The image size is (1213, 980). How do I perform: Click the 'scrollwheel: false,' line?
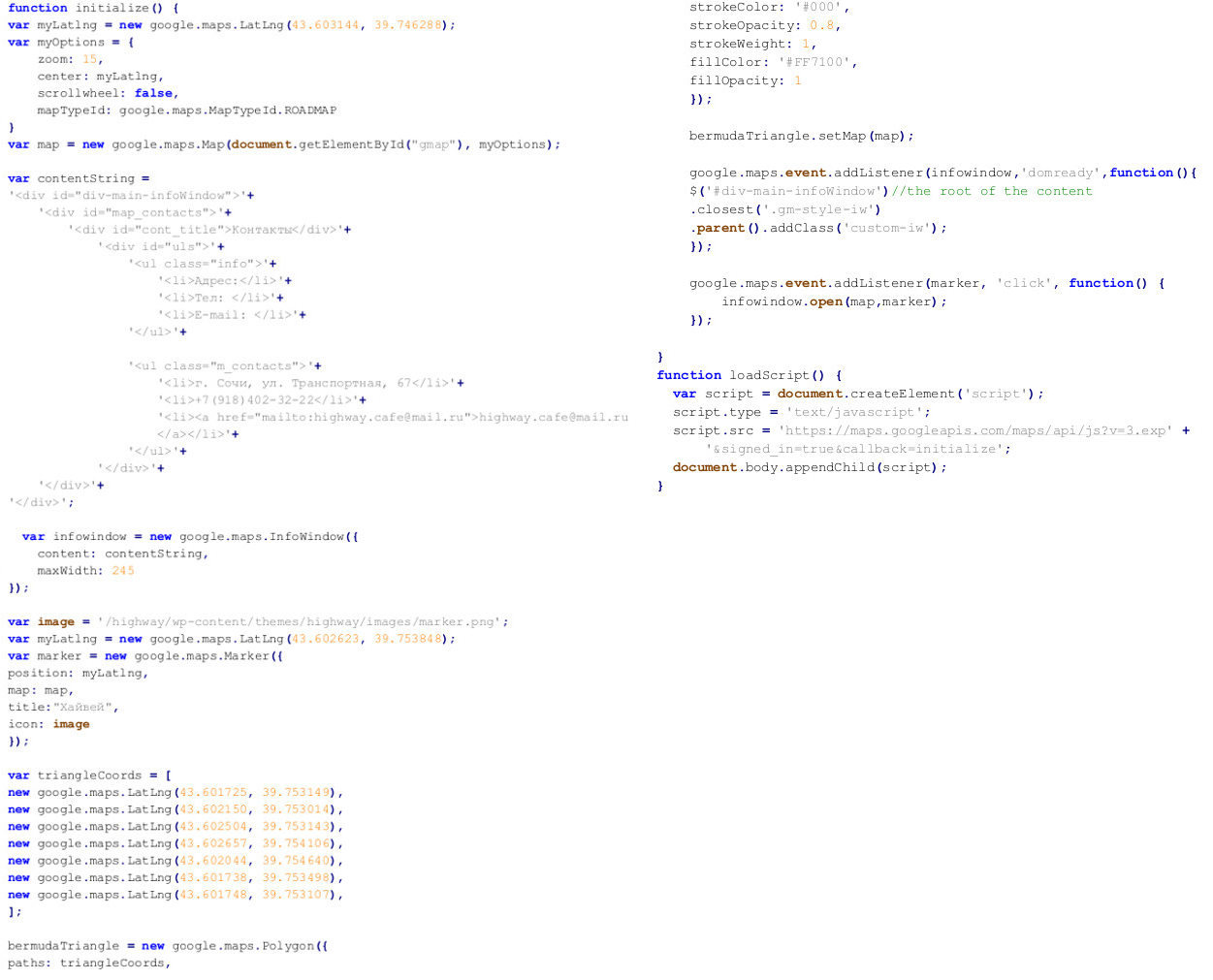[x=109, y=93]
